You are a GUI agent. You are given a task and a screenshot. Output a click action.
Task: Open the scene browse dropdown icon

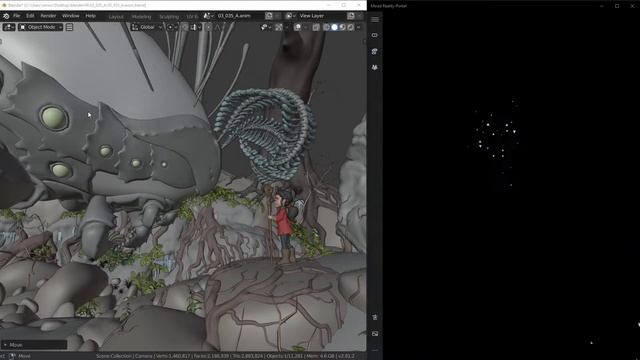208,16
